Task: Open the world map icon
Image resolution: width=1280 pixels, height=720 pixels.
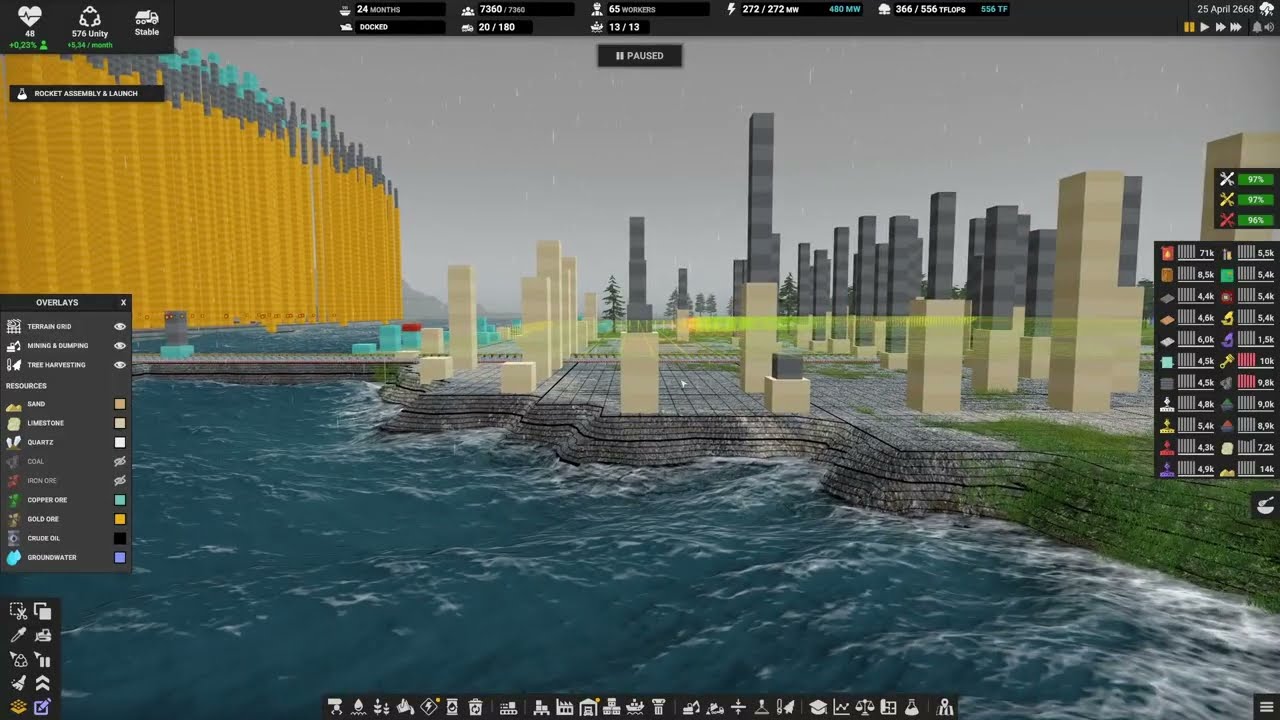Action: (945, 708)
